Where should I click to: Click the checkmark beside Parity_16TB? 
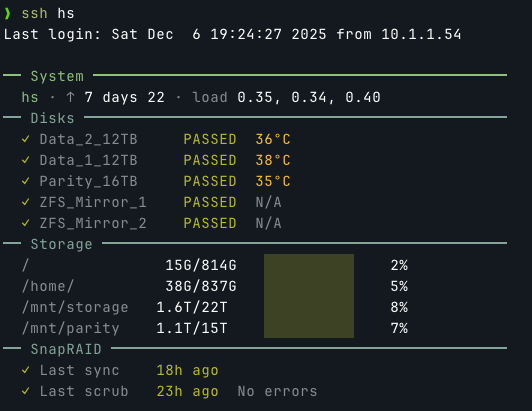(x=25, y=181)
